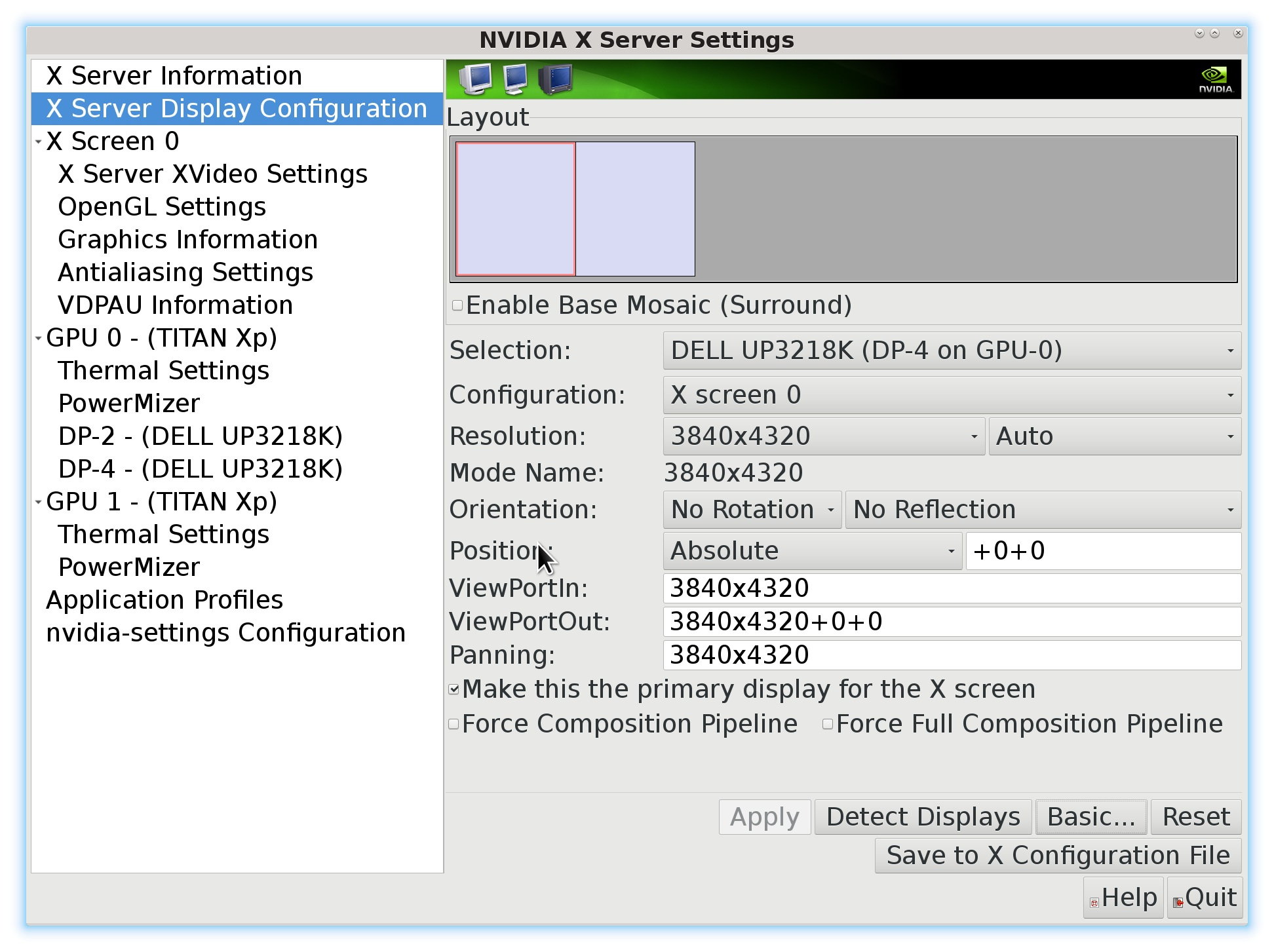Enable Force Composition Pipeline
The image size is (1274, 952).
click(x=454, y=724)
